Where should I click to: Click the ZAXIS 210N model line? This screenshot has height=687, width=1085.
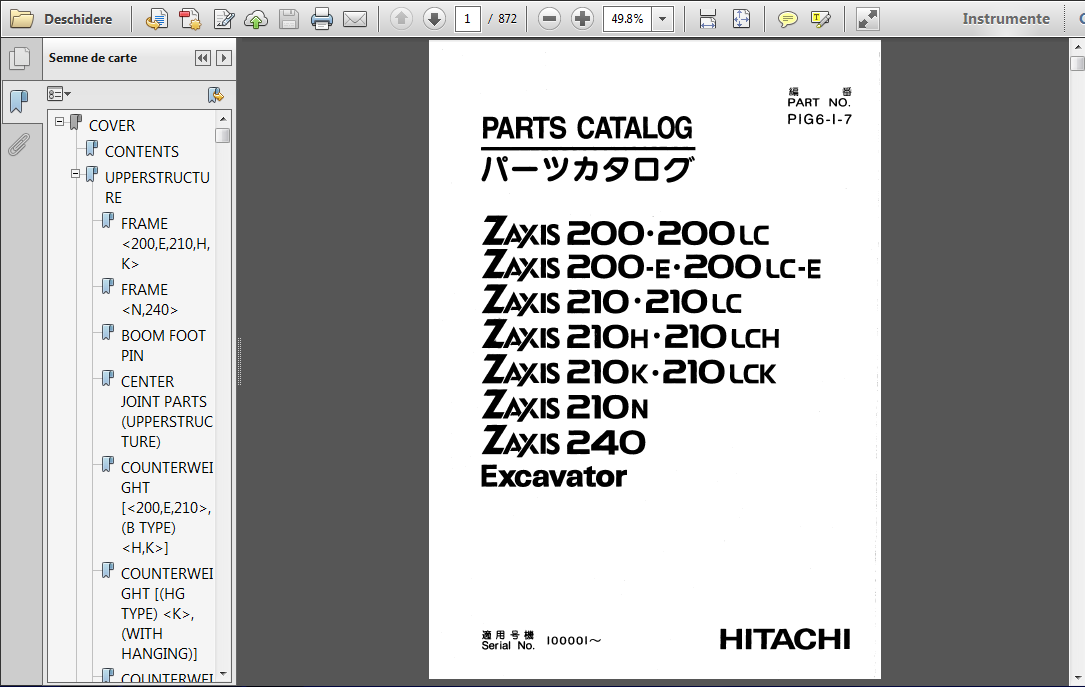[x=565, y=406]
